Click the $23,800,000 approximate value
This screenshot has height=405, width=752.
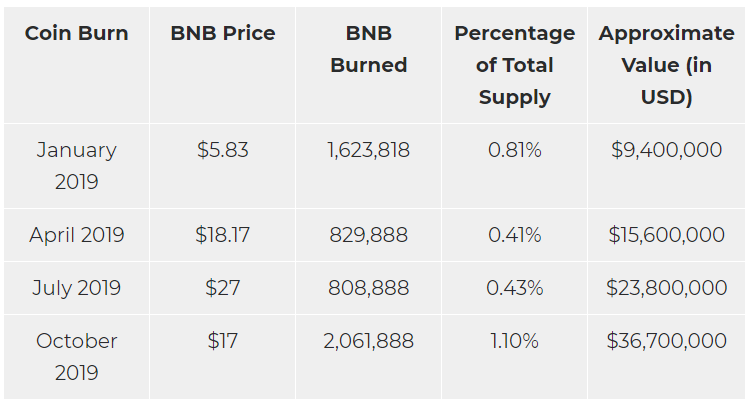(667, 287)
